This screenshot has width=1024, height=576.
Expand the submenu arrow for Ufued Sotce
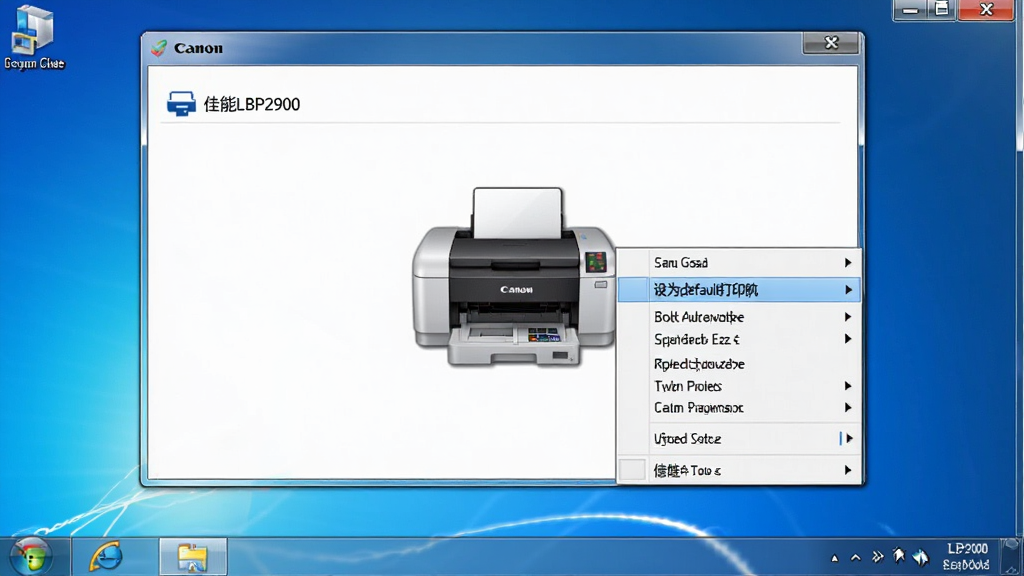point(848,439)
